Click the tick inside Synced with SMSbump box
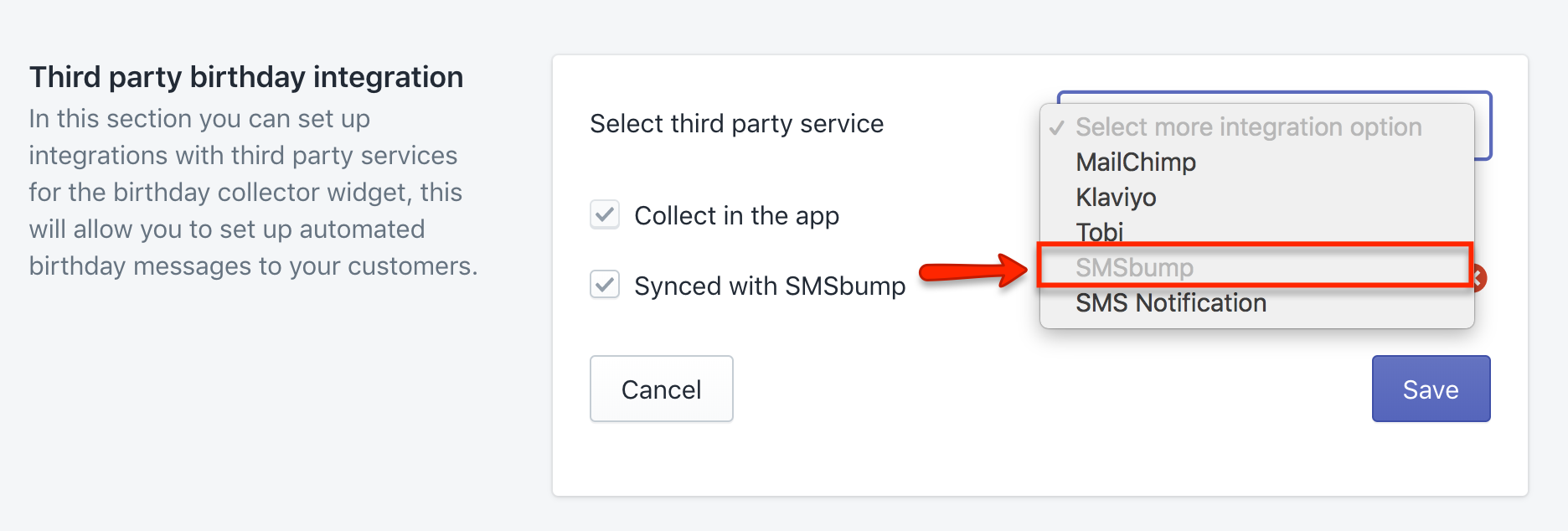This screenshot has height=531, width=1568. pos(605,285)
